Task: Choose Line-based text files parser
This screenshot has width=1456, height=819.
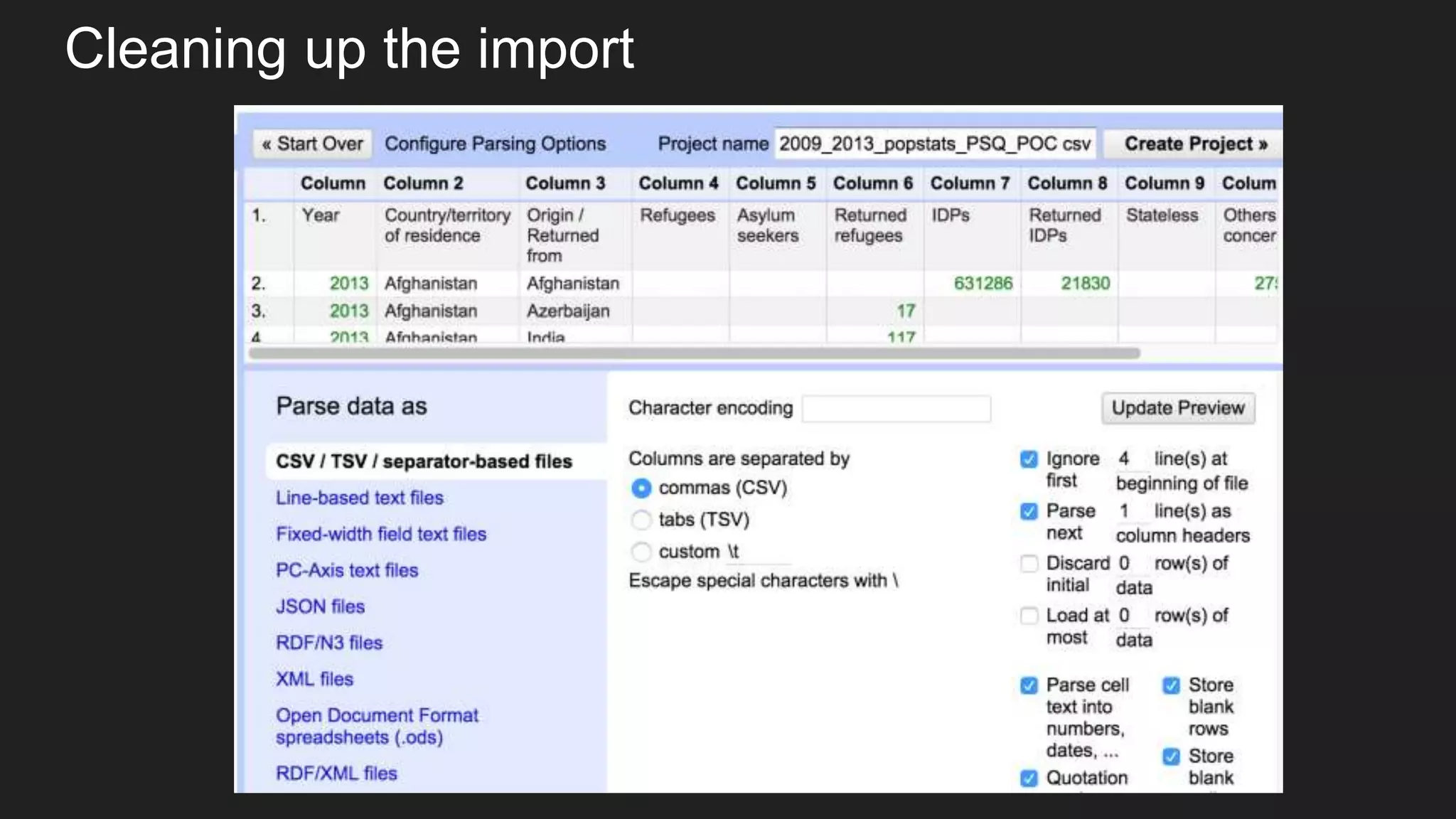Action: 359,498
